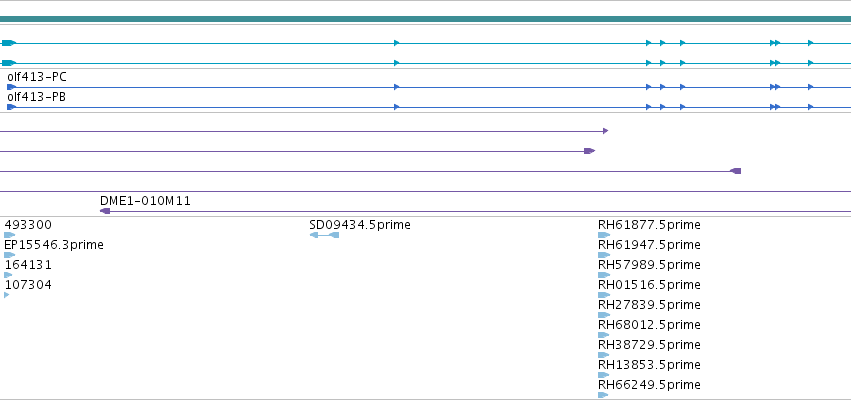851x400 pixels.
Task: Select the 493300 feature label
Action: point(28,225)
